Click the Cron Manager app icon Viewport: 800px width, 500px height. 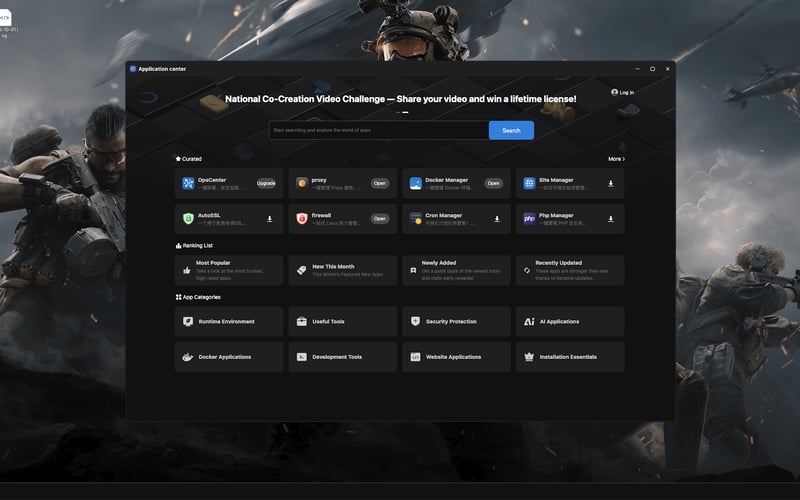click(416, 219)
